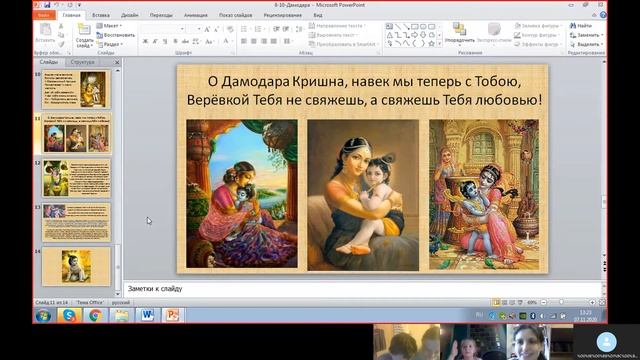Open the Customize Quick Access Toolbar arrow
Screen dimensions: 640x360
tap(80, 5)
